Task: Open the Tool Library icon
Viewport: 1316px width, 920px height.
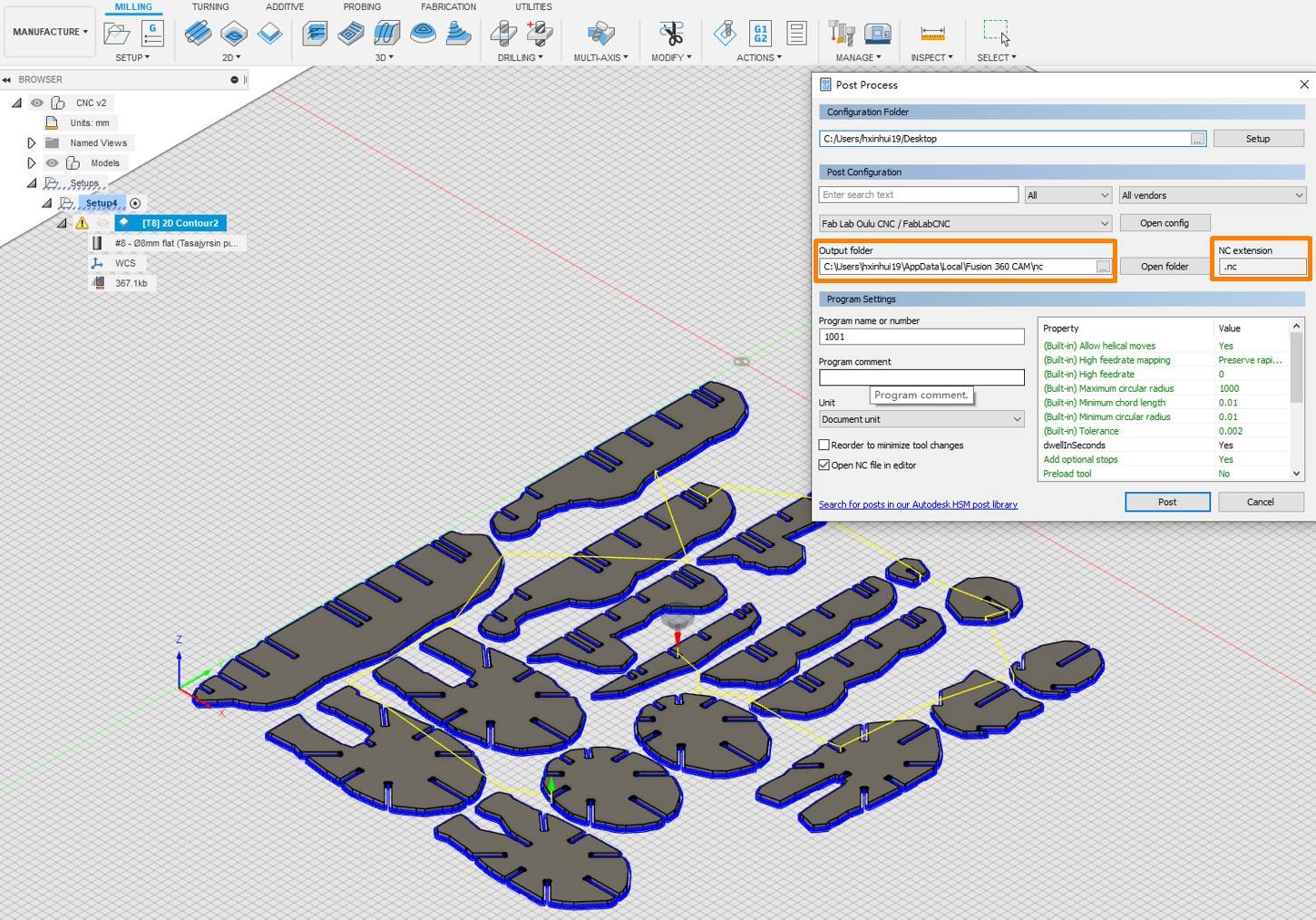Action: coord(842,34)
